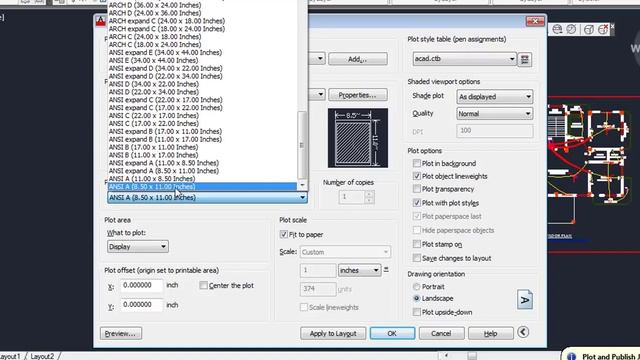
Task: Turn on Plot stamp on
Action: tap(417, 244)
